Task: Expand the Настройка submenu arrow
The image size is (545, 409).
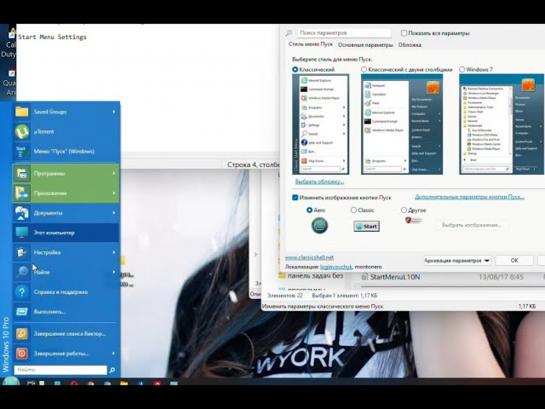Action: [114, 252]
